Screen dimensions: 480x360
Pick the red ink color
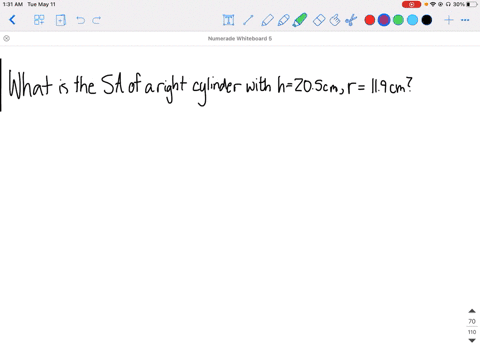click(x=370, y=20)
